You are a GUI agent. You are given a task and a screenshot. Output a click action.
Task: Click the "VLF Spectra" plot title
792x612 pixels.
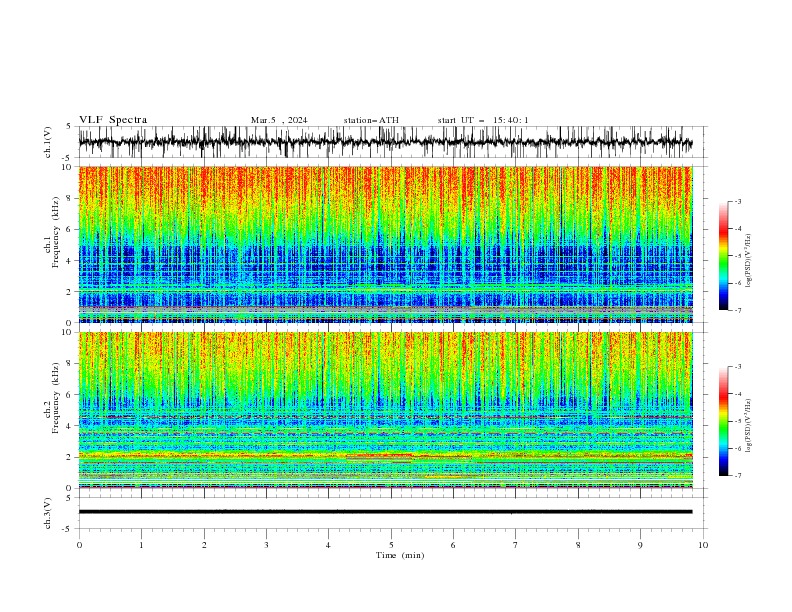pyautogui.click(x=113, y=120)
